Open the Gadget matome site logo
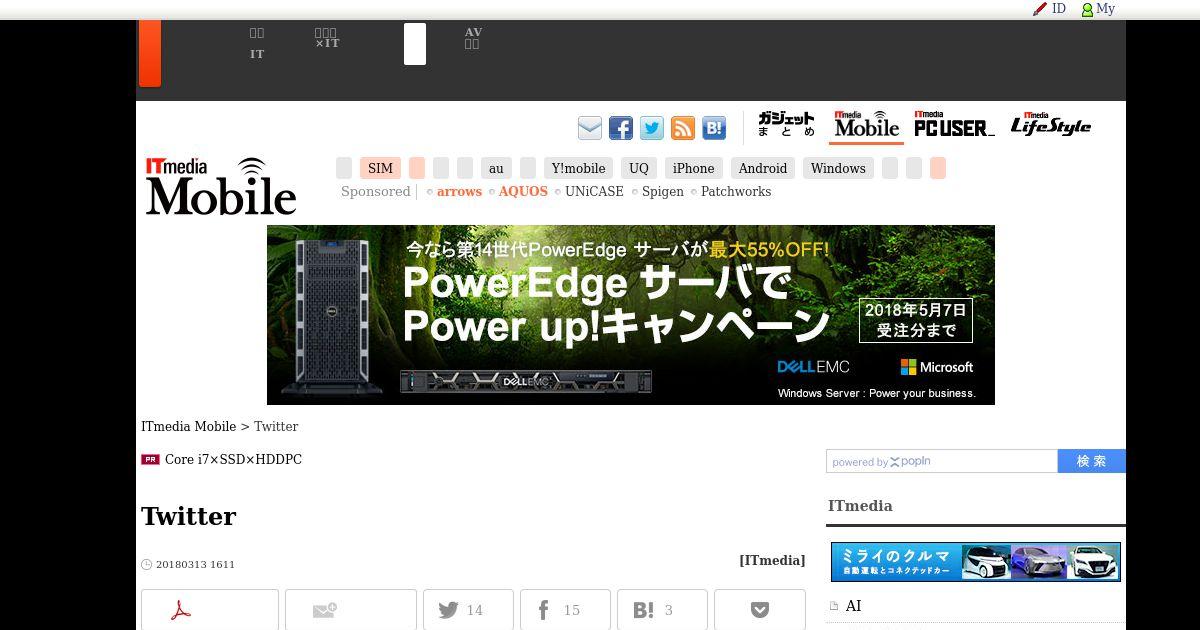This screenshot has width=1200, height=630. click(786, 125)
